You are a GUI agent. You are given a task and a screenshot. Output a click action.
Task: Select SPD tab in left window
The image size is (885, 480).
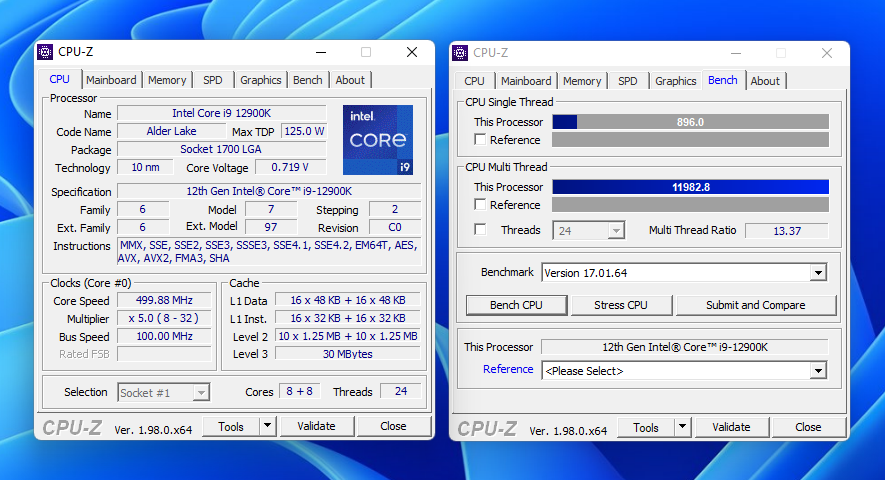pos(213,80)
